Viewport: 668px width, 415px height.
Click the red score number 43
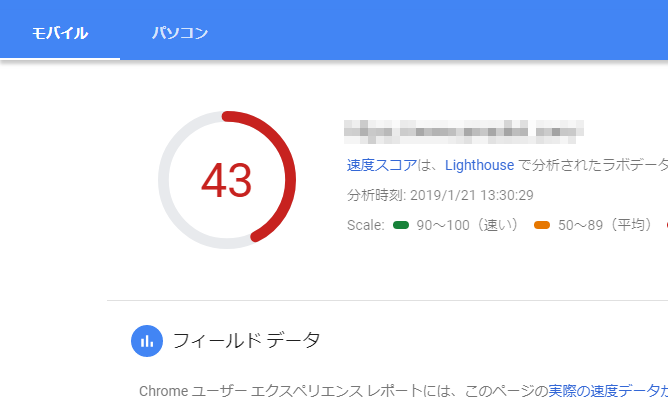(227, 181)
